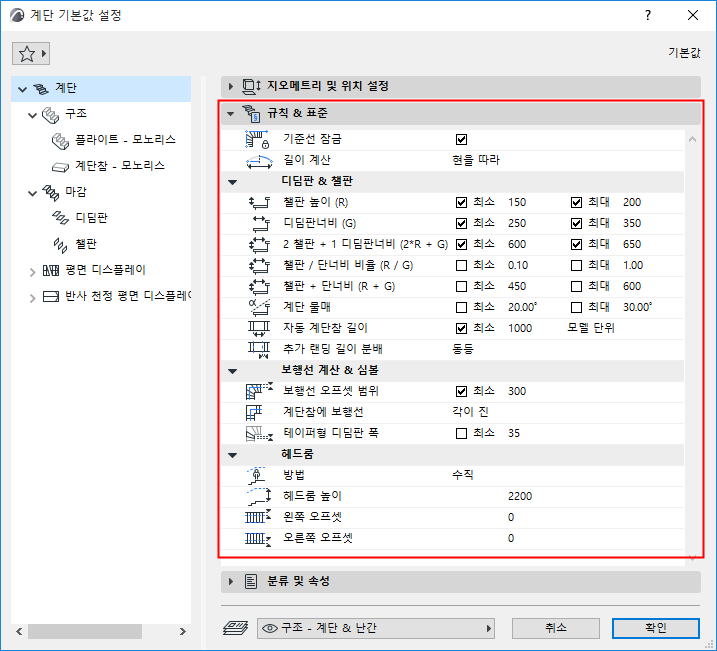Click the 마감 finish icon
The width and height of the screenshot is (717, 651).
pyautogui.click(x=51, y=193)
